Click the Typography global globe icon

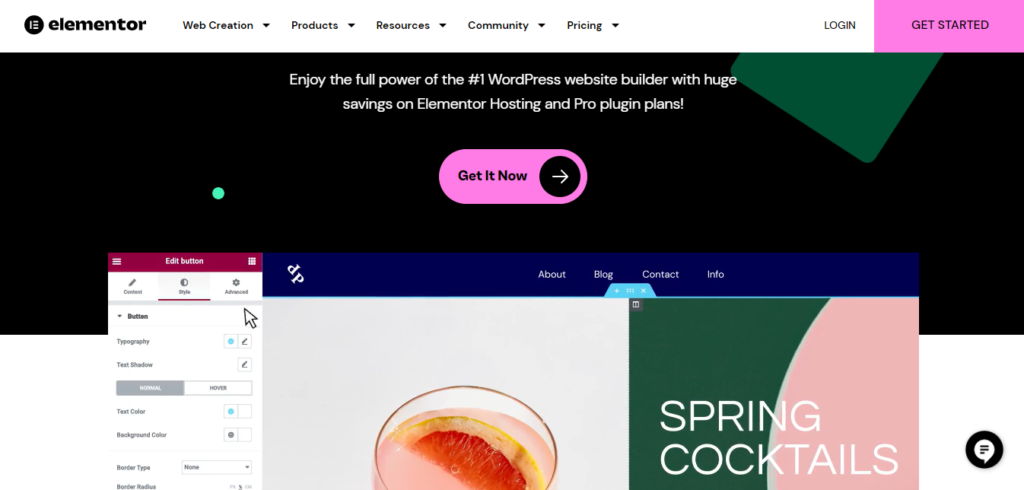click(231, 342)
